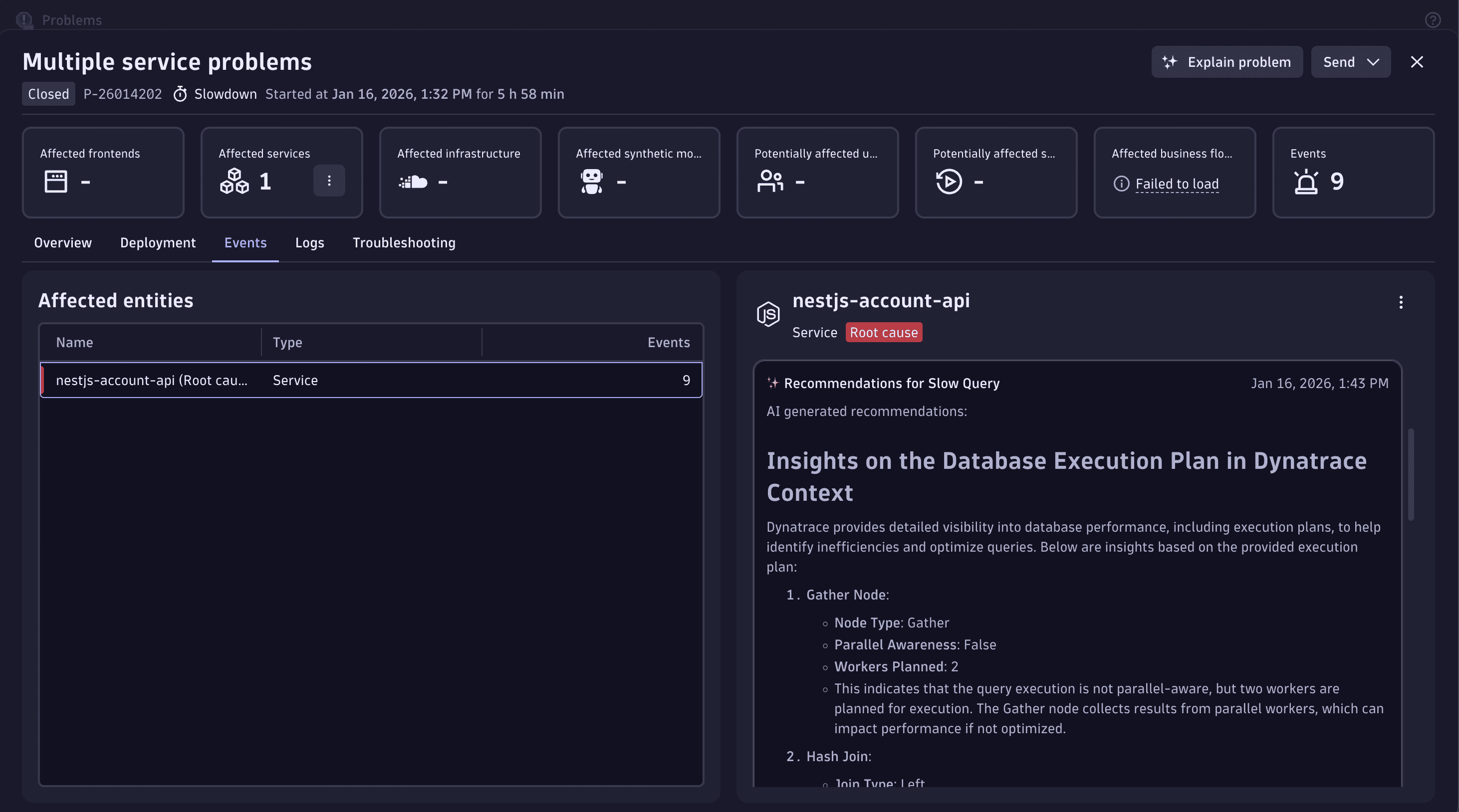
Task: Click the Explain problem button
Action: pyautogui.click(x=1227, y=62)
